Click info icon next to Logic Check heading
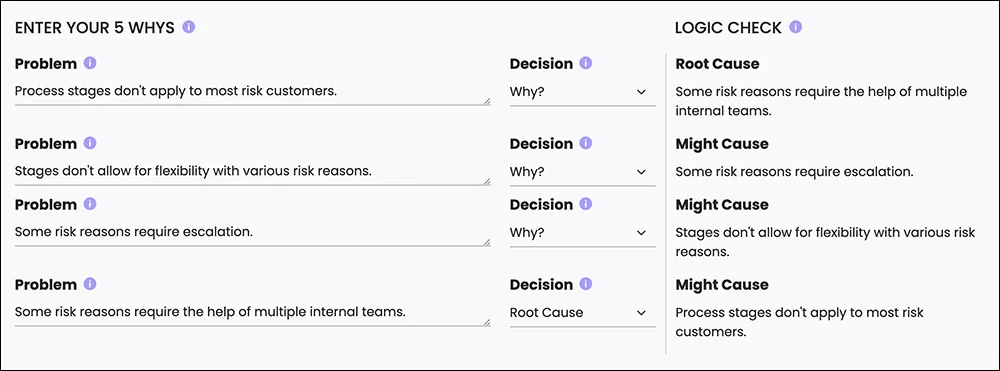Screen dimensions: 1000x371 (x=795, y=27)
